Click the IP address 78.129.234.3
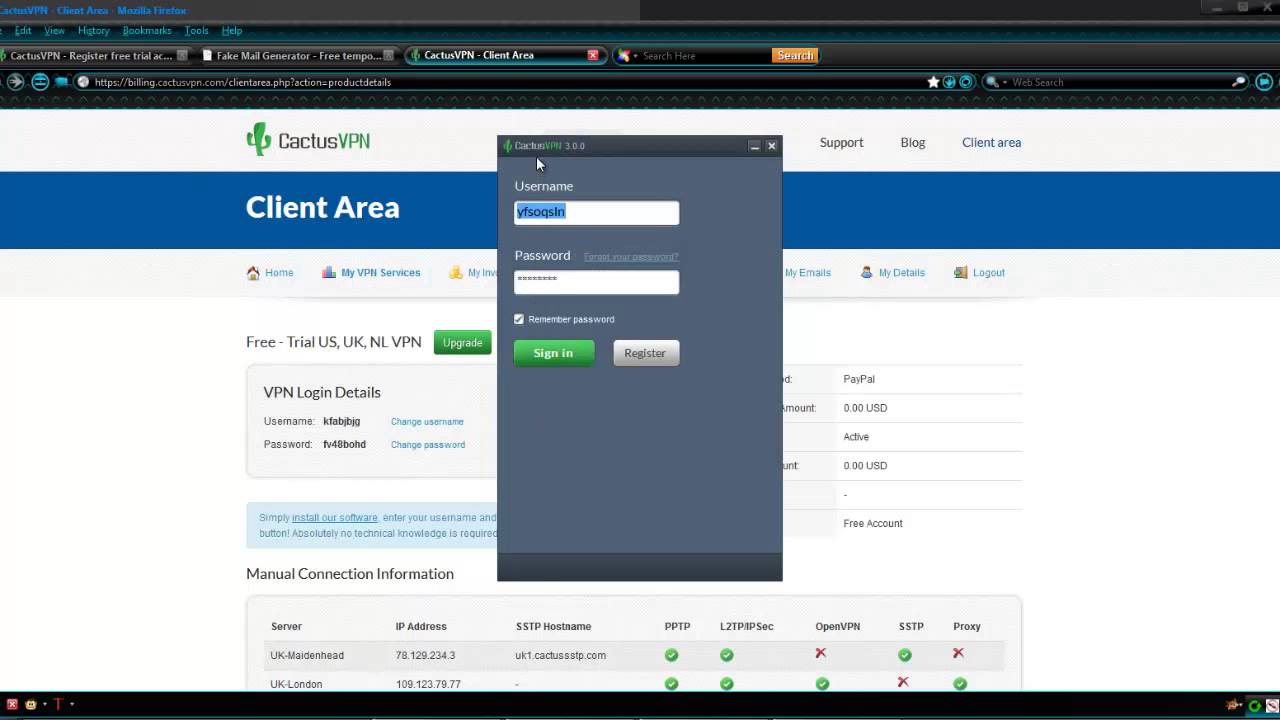 coord(425,656)
